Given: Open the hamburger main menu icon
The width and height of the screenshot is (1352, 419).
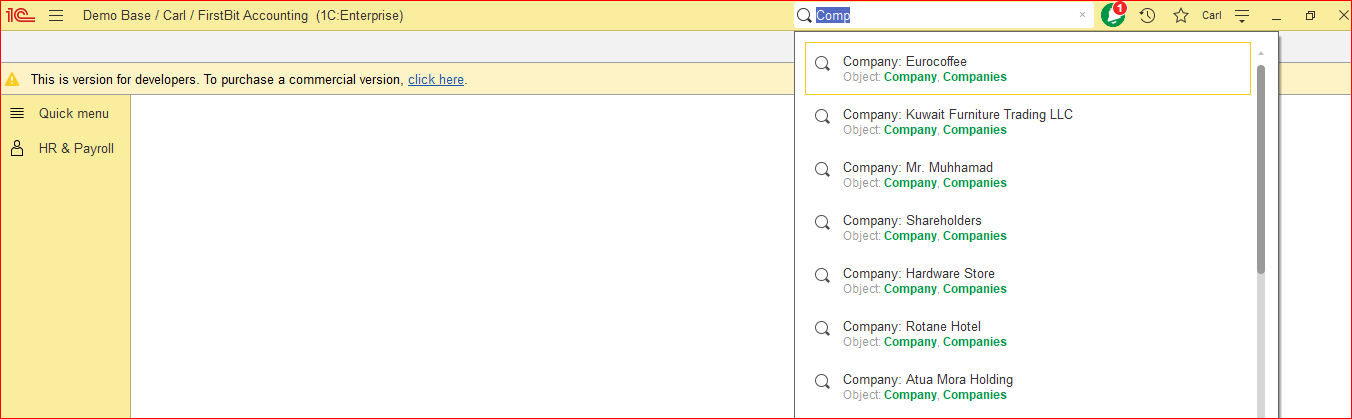Looking at the screenshot, I should tap(56, 16).
